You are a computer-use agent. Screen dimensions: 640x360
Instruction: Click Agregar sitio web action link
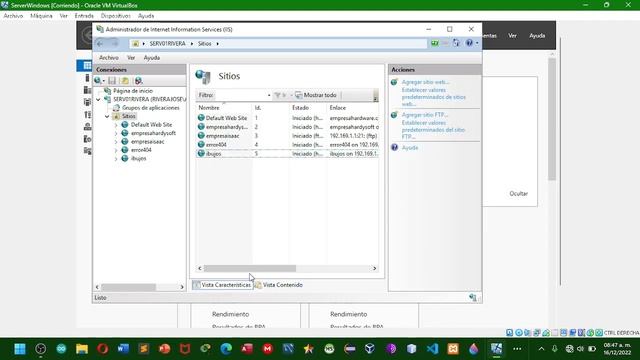click(425, 82)
